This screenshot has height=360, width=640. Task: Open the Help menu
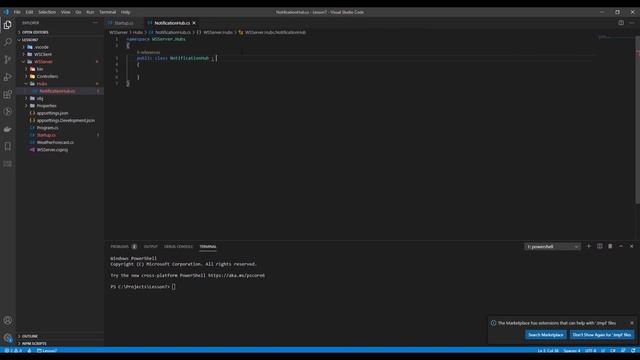[125, 12]
